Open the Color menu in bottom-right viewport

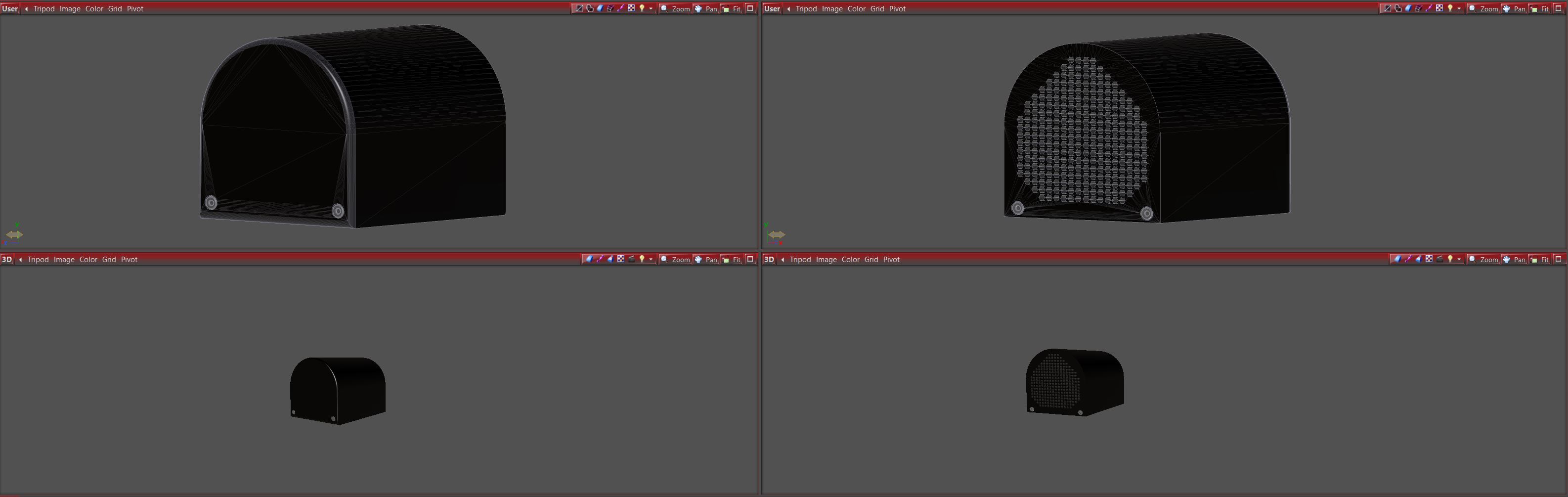850,260
